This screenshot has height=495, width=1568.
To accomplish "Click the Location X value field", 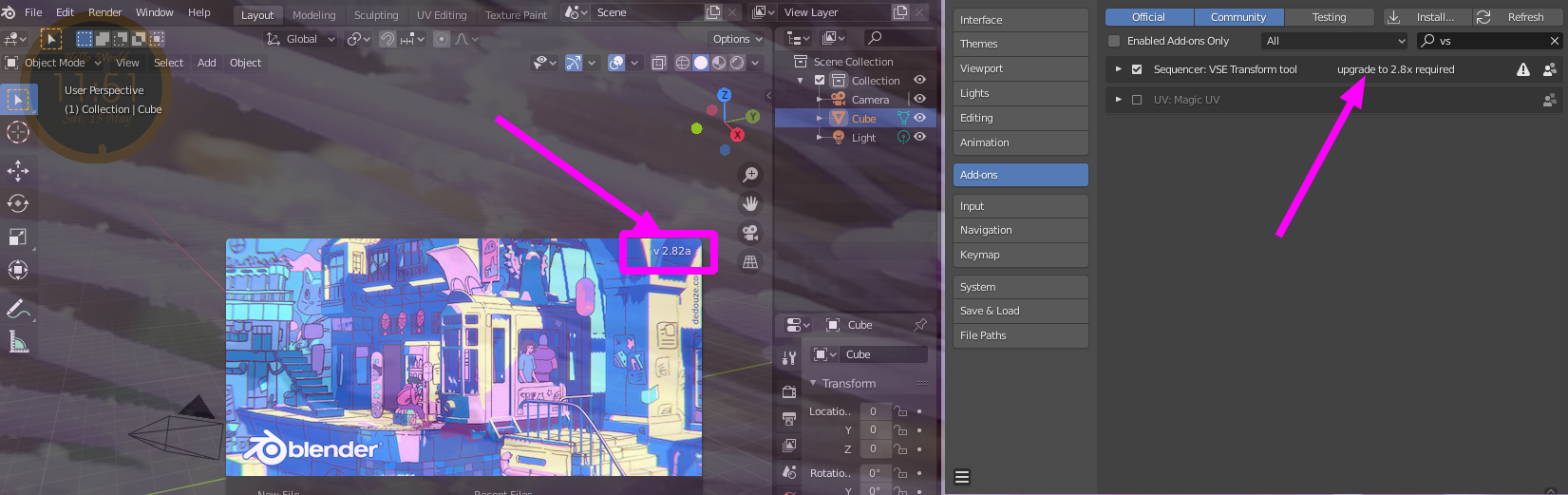I will 874,411.
